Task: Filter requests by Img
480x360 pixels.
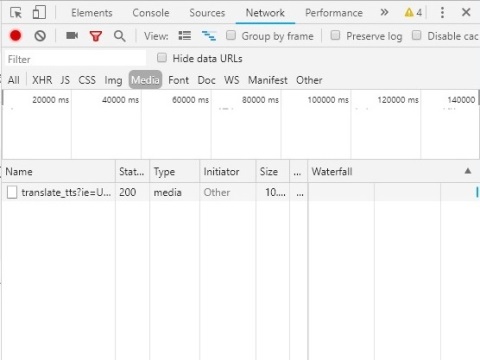Action: coord(113,80)
